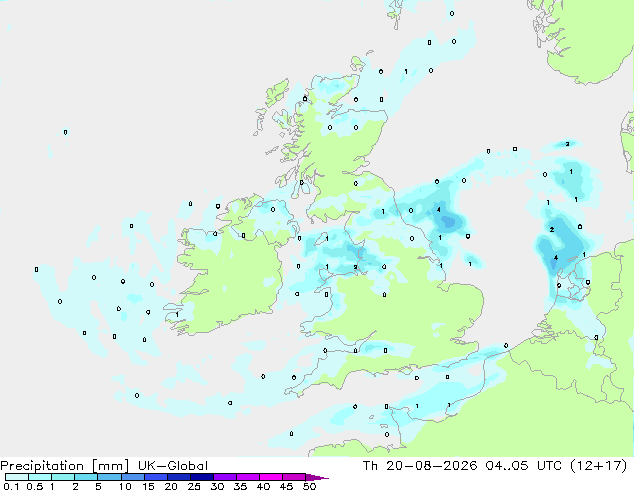Click the '35' legend scale label
The image size is (634, 490).
240,486
